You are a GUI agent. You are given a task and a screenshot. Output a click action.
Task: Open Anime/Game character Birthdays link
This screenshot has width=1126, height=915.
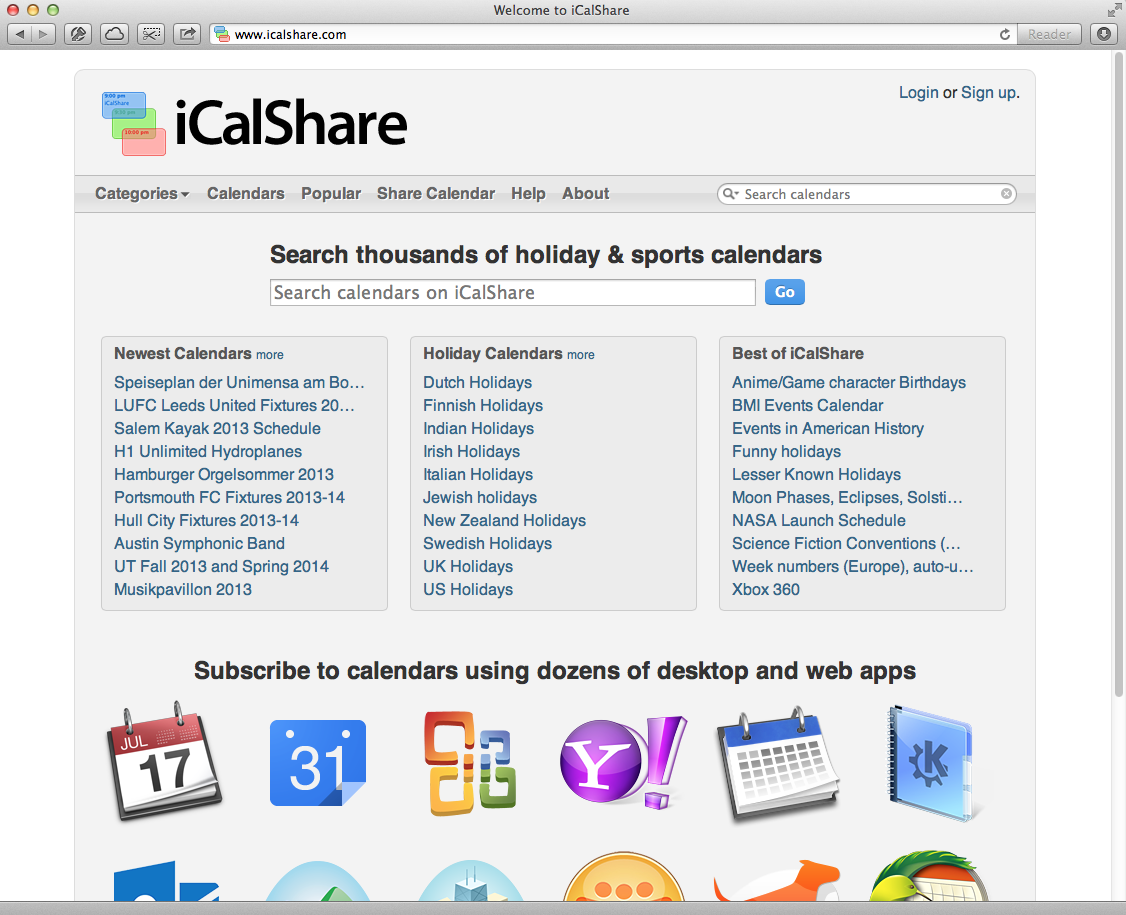pyautogui.click(x=849, y=382)
